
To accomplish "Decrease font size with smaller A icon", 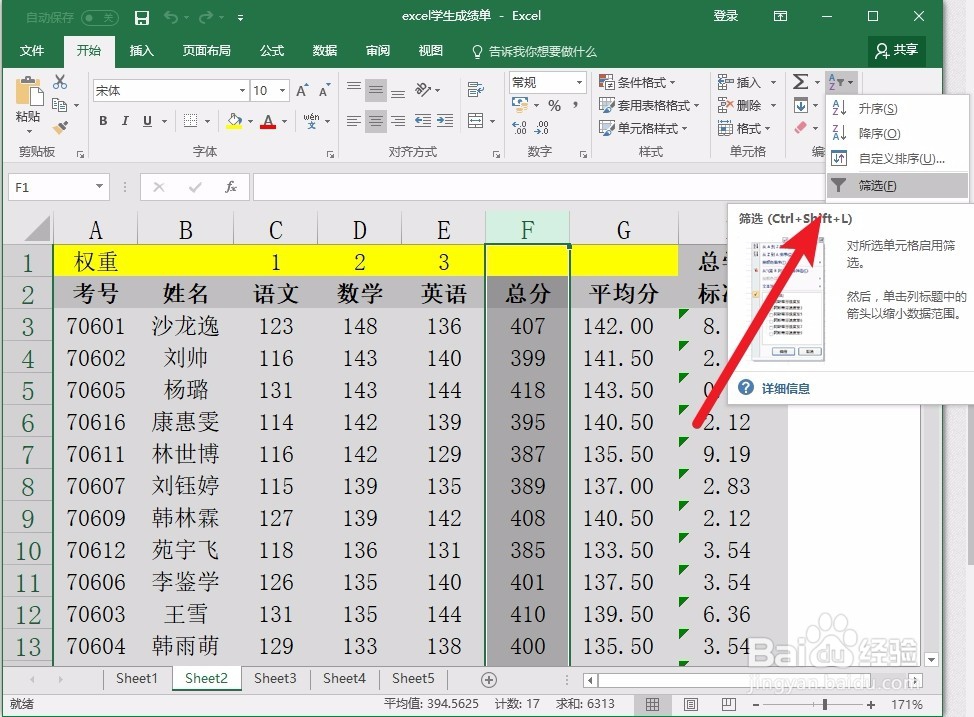I will (x=324, y=91).
